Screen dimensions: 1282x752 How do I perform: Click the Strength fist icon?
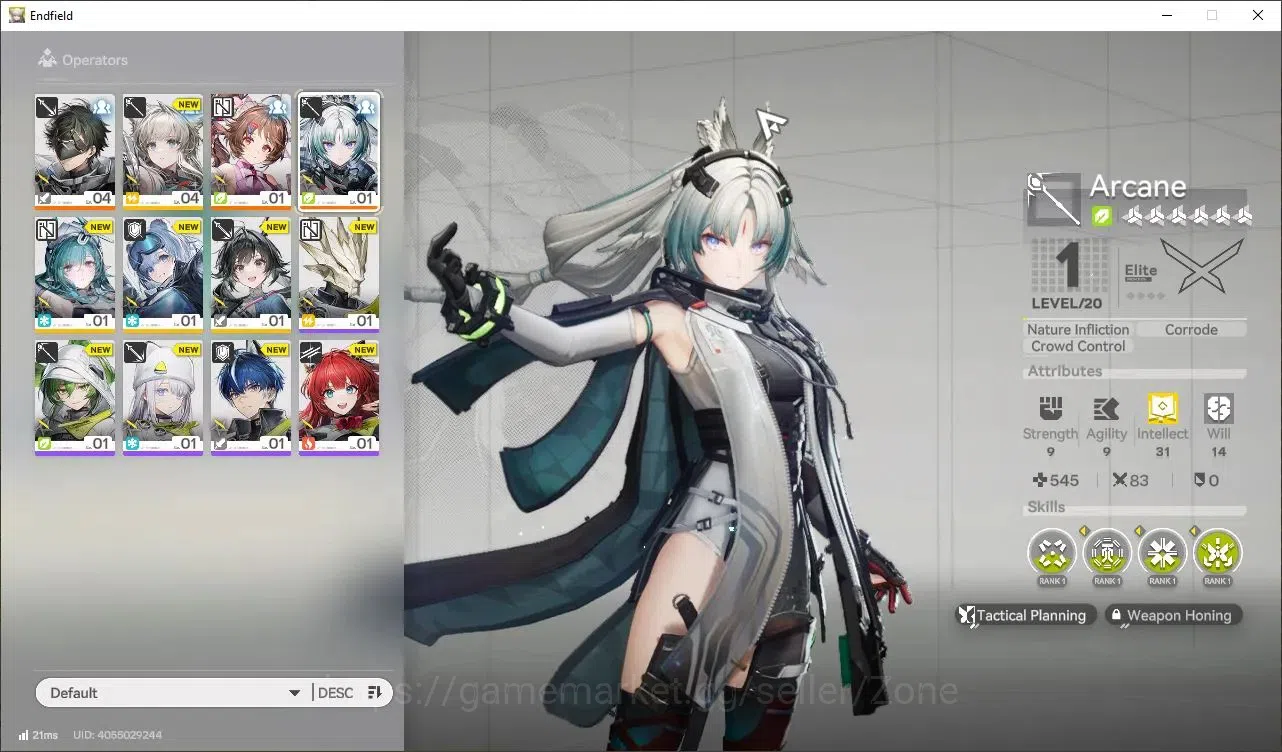pos(1050,408)
